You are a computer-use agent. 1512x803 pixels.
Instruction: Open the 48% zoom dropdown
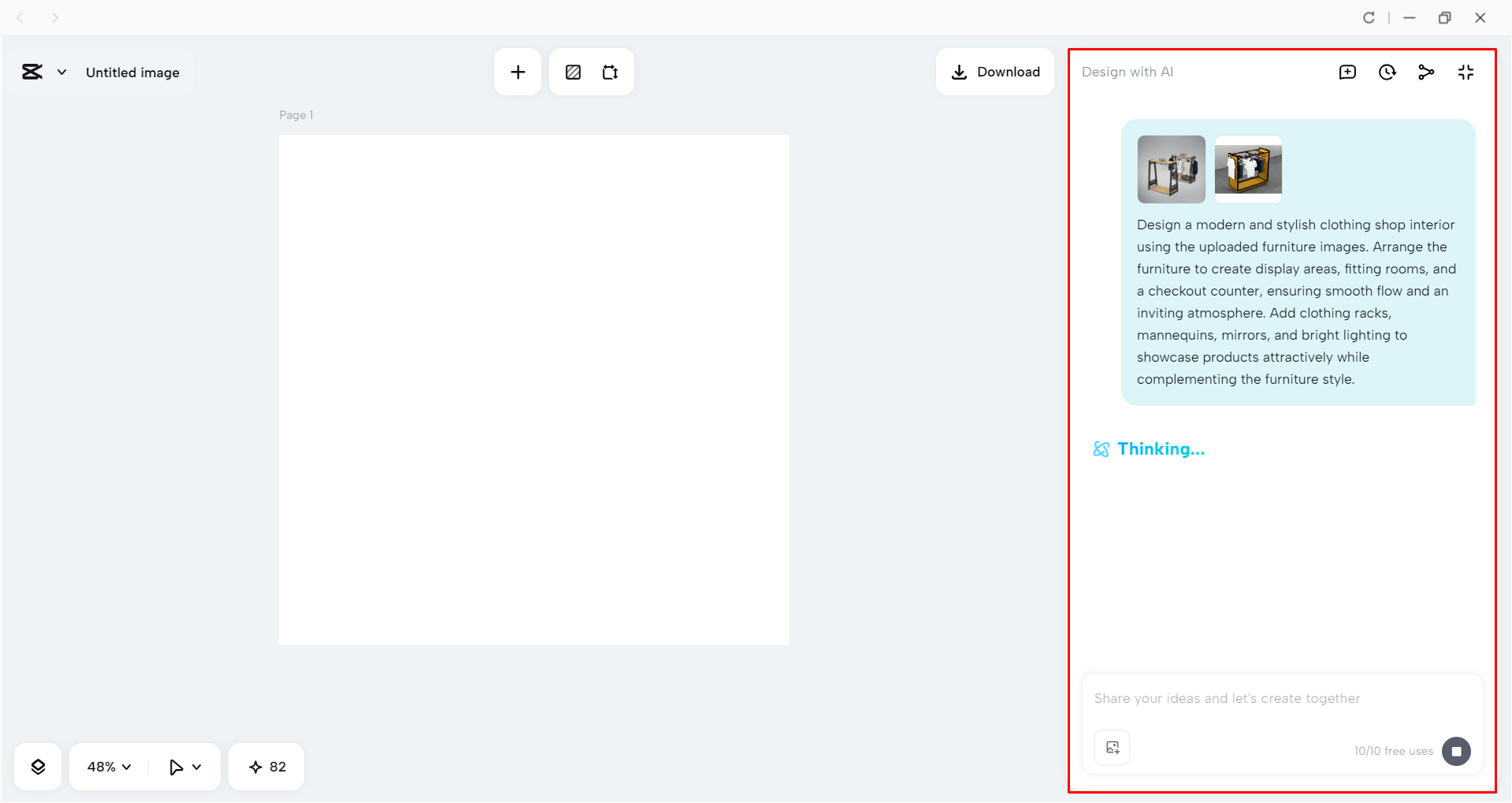click(109, 767)
